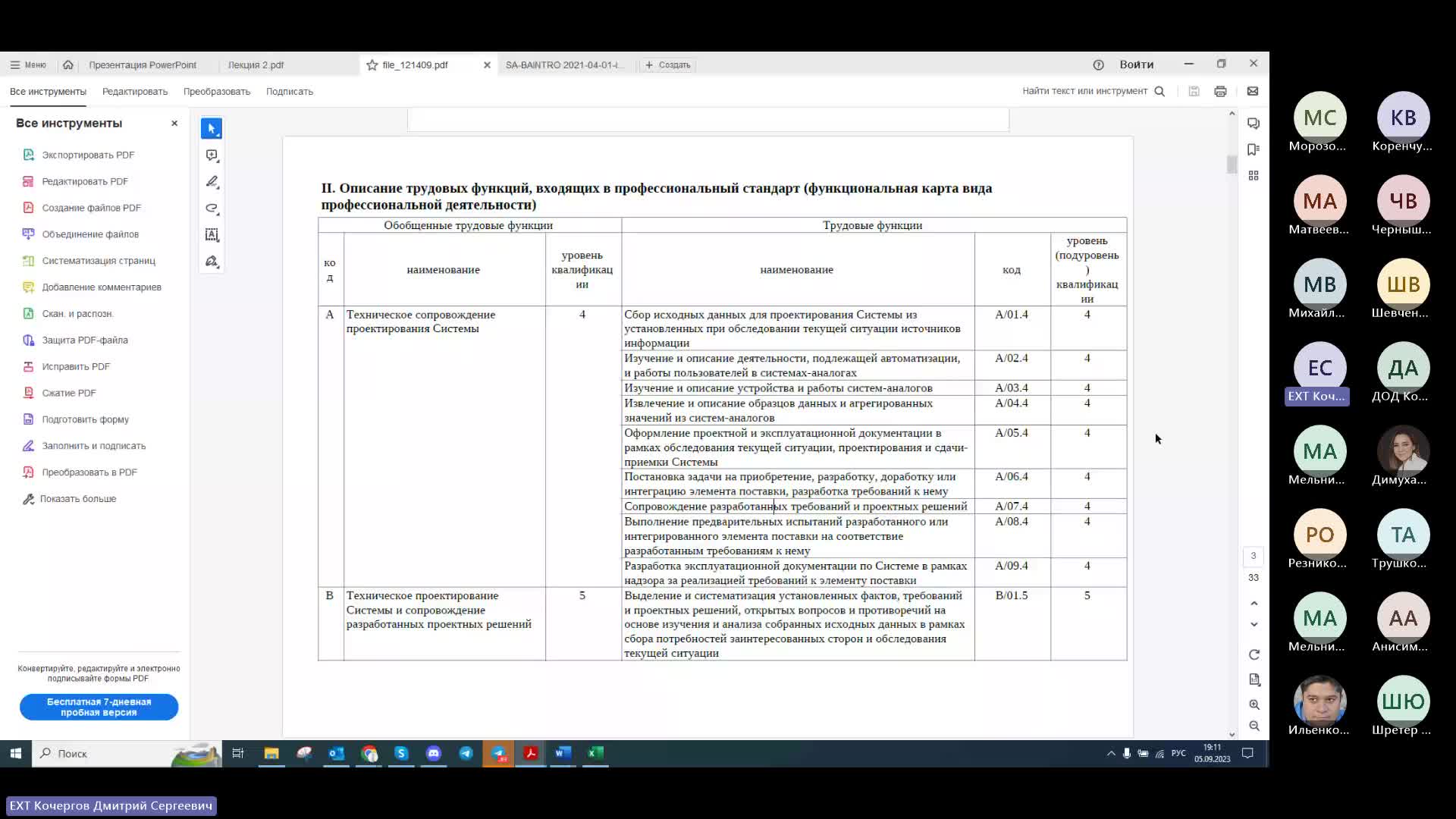Zoom out on document
Image resolution: width=1456 pixels, height=819 pixels.
click(x=1254, y=726)
